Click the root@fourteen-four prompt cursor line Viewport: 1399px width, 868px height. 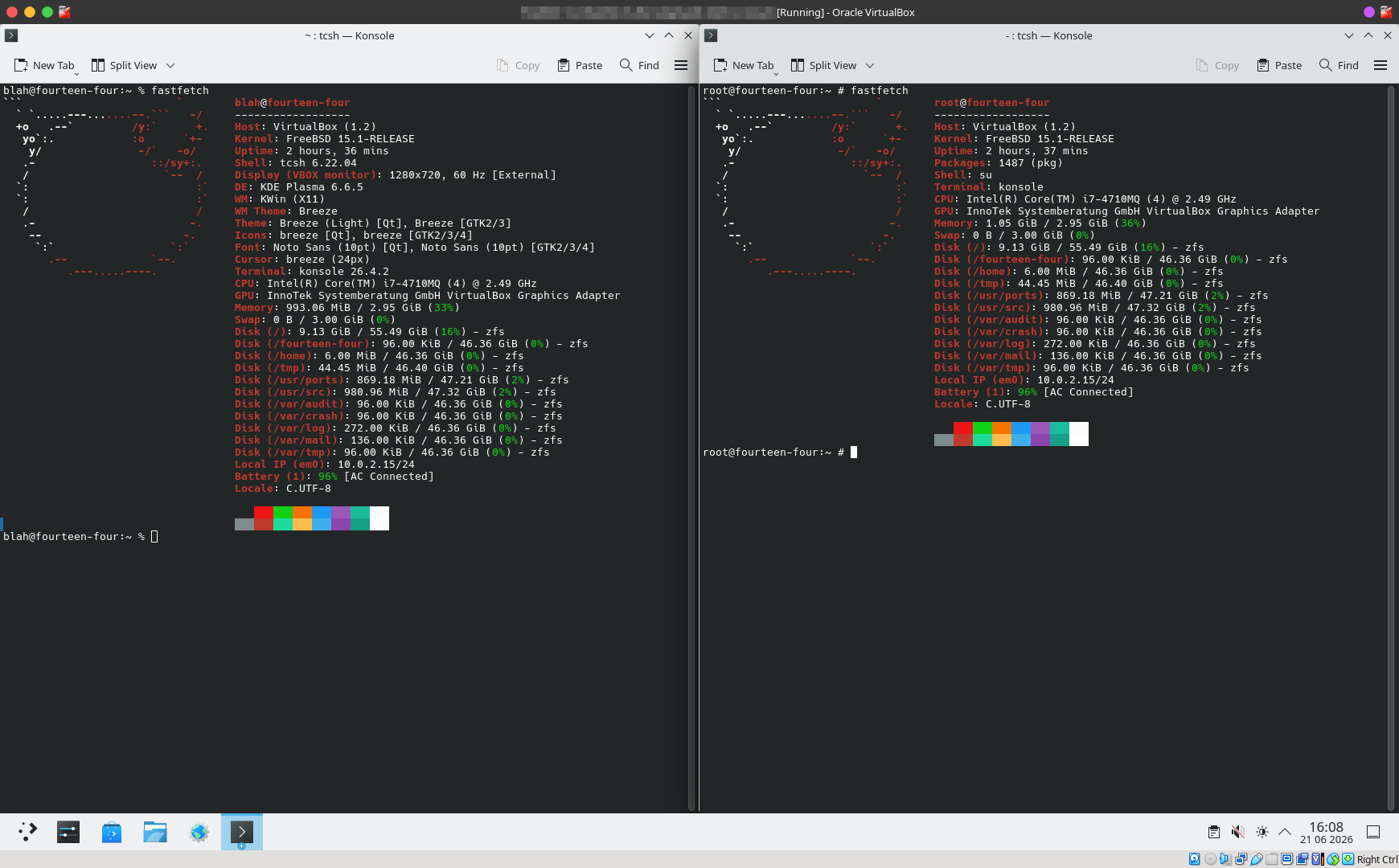tap(780, 452)
